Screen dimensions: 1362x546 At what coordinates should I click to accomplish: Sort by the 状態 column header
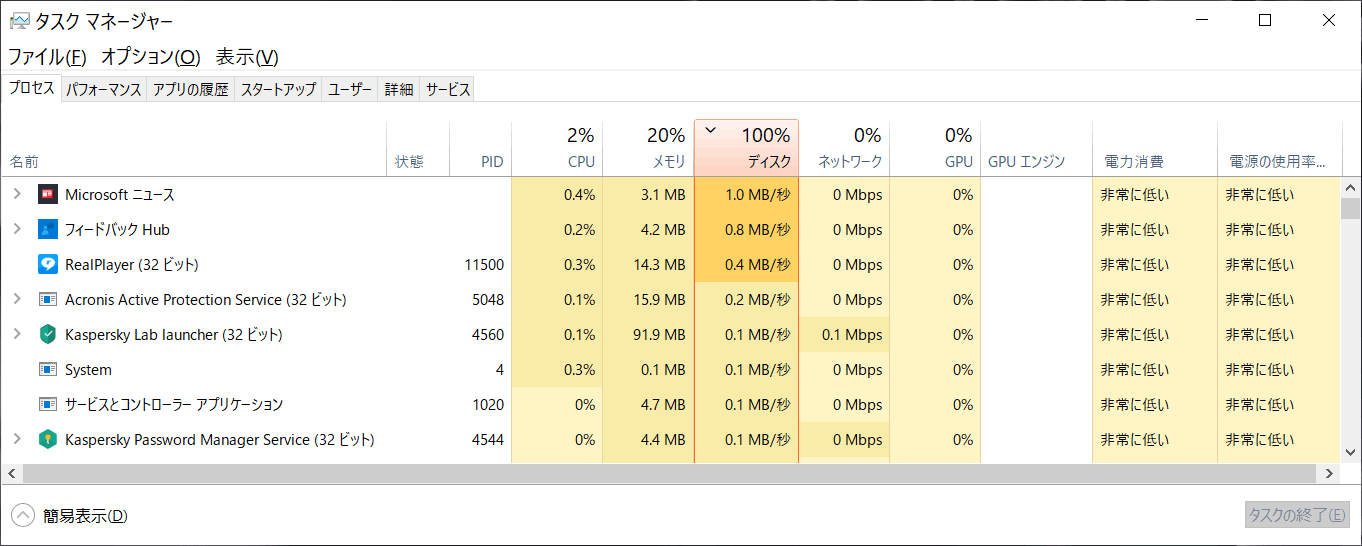418,148
